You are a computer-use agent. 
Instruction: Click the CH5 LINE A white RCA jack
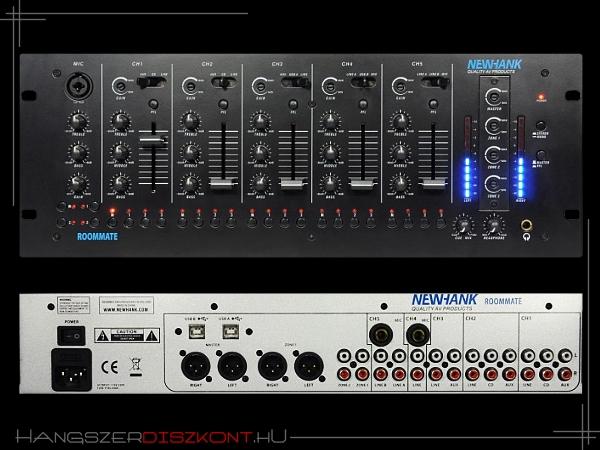399,355
